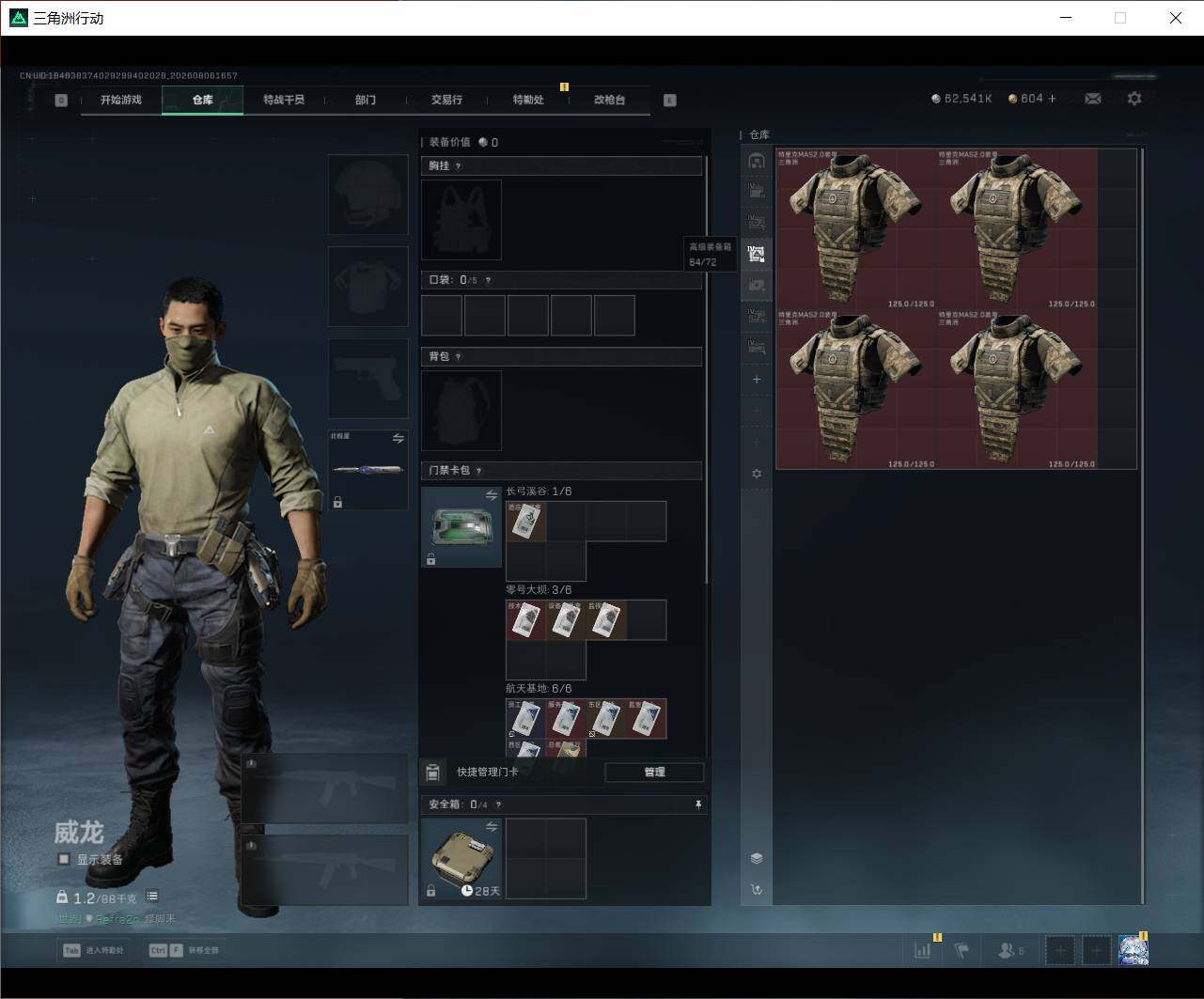Click the stacked layers icon in stash sidebar

coord(757,858)
